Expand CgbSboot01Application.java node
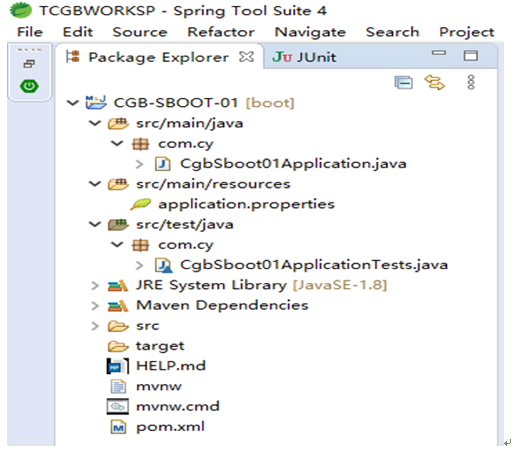The height and width of the screenshot is (453, 514). point(140,164)
